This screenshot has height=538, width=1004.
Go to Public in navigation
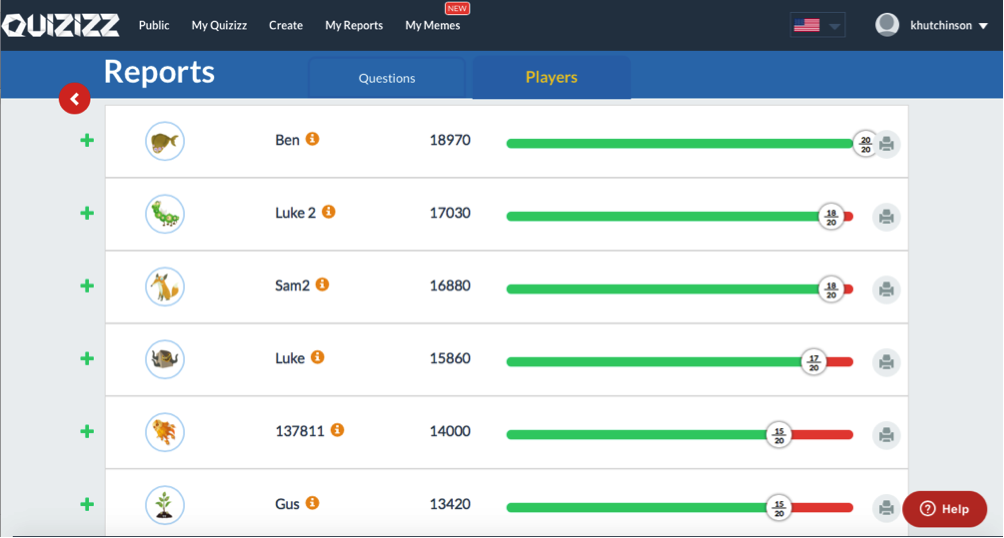[x=154, y=25]
